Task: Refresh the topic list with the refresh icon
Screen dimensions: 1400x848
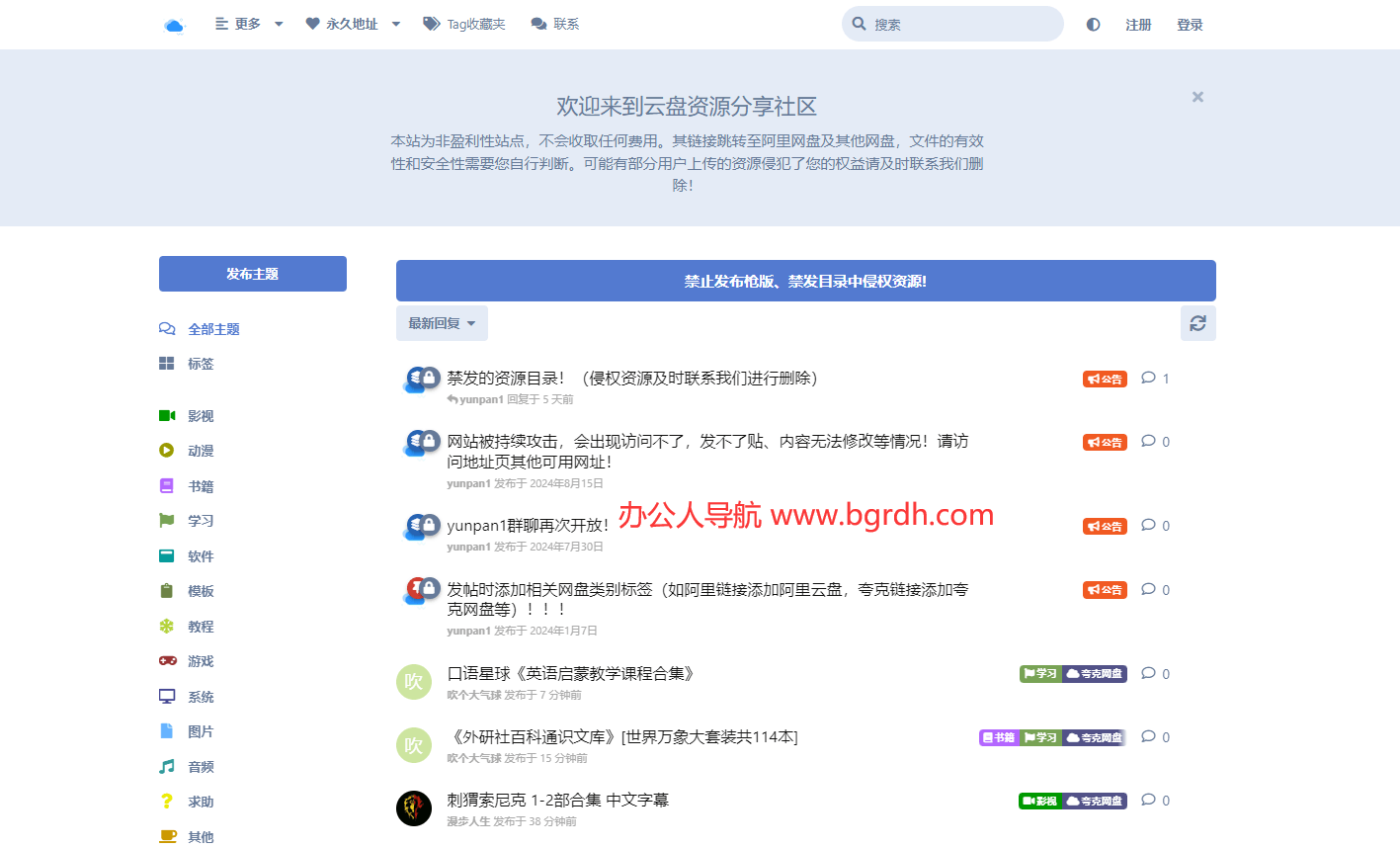Action: click(1197, 322)
